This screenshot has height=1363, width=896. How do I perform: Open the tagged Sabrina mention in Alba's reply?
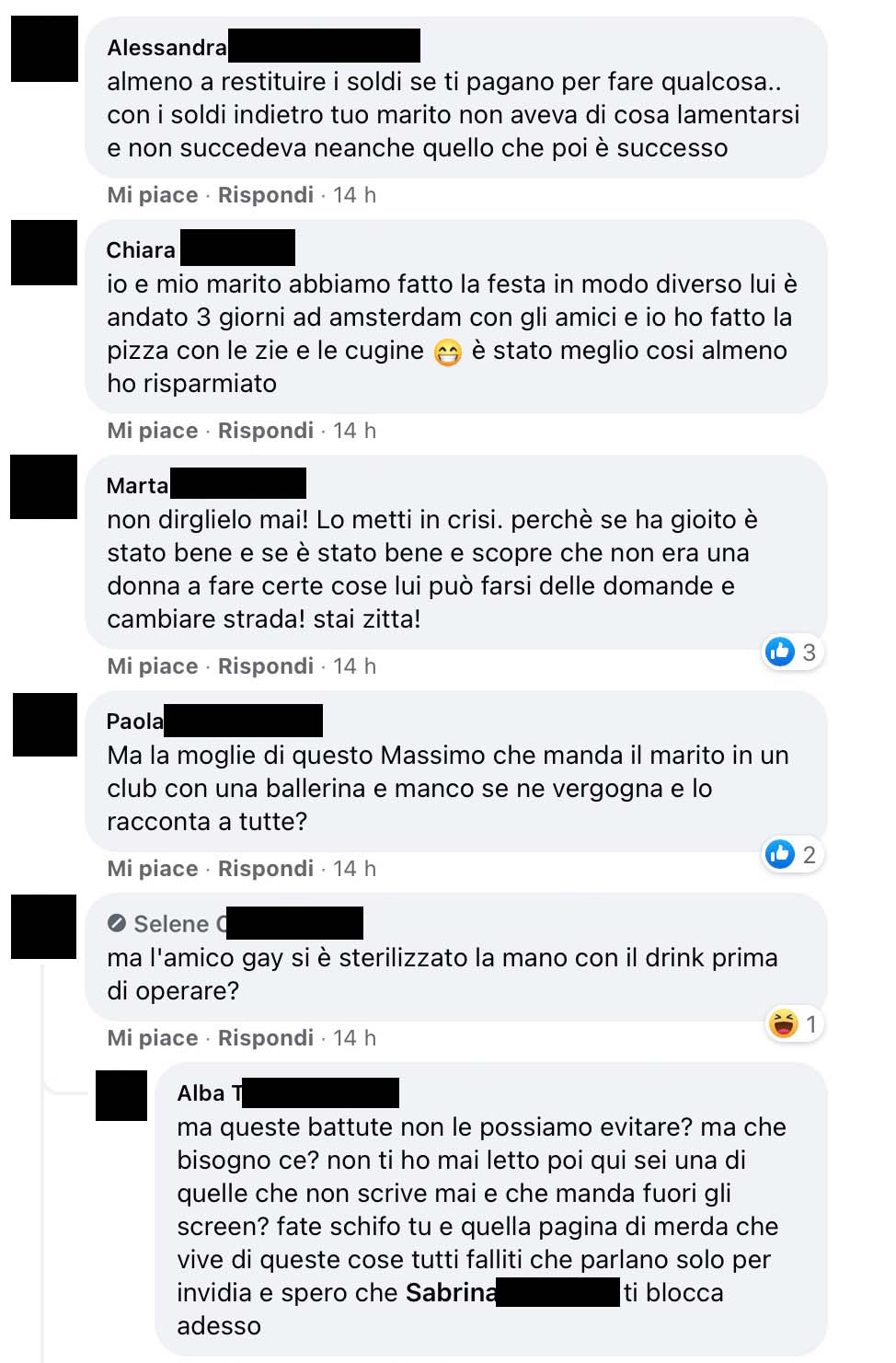(512, 1292)
